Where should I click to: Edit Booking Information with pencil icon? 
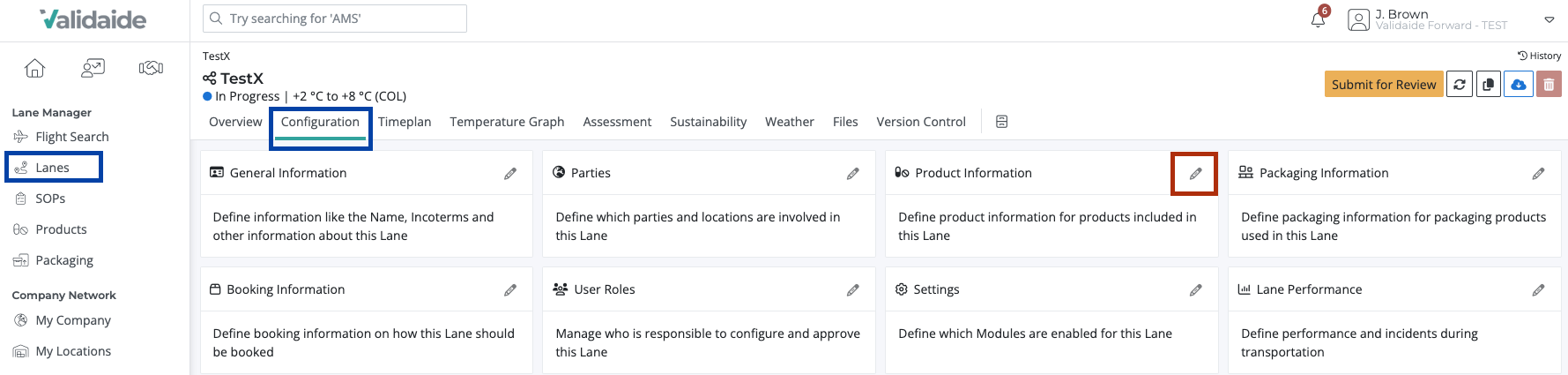(x=510, y=290)
